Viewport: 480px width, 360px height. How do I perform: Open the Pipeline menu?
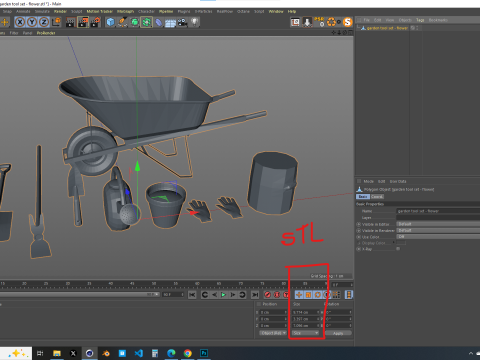[x=166, y=11]
